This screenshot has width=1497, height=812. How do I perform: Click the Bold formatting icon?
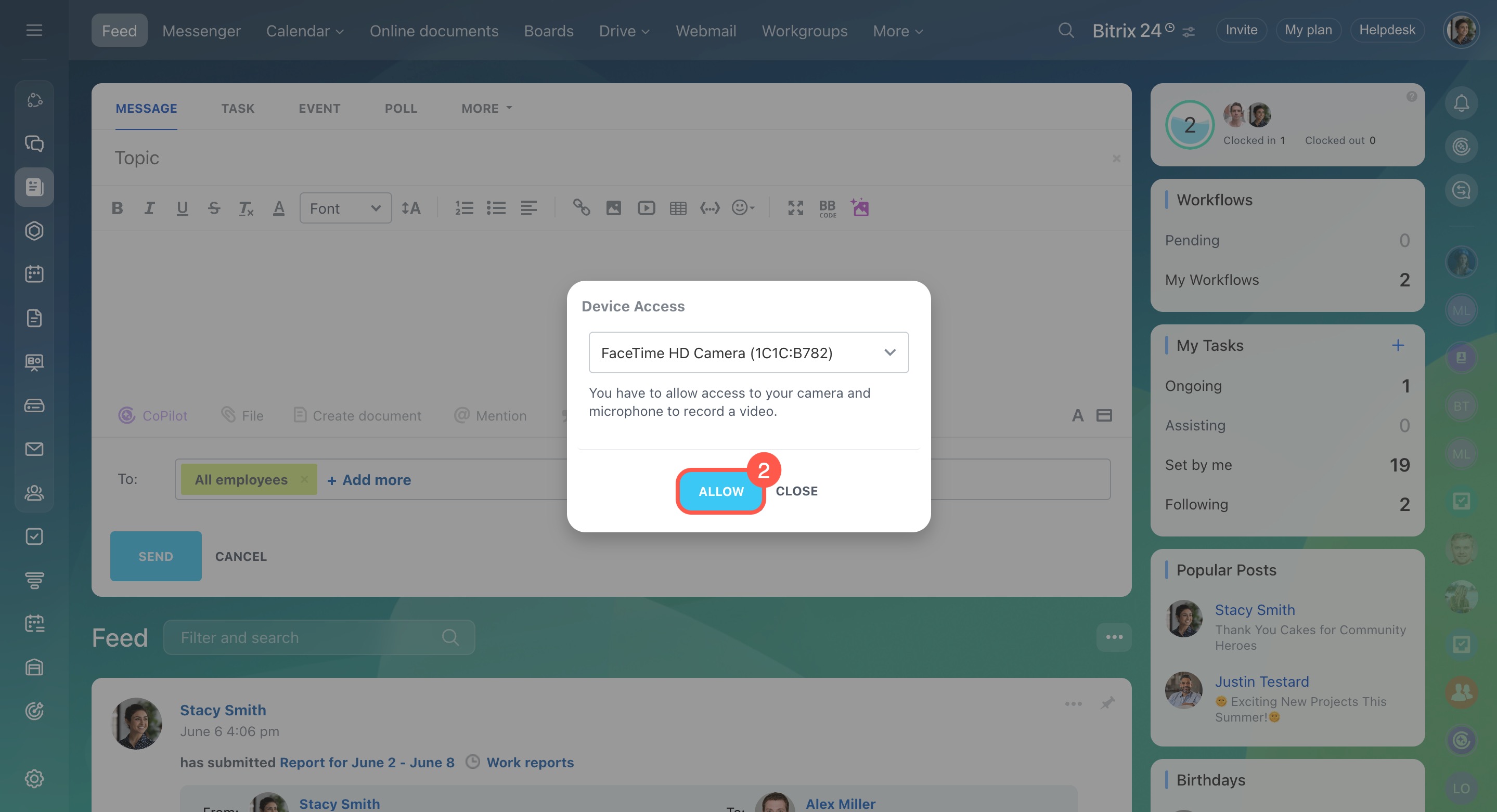pos(118,208)
